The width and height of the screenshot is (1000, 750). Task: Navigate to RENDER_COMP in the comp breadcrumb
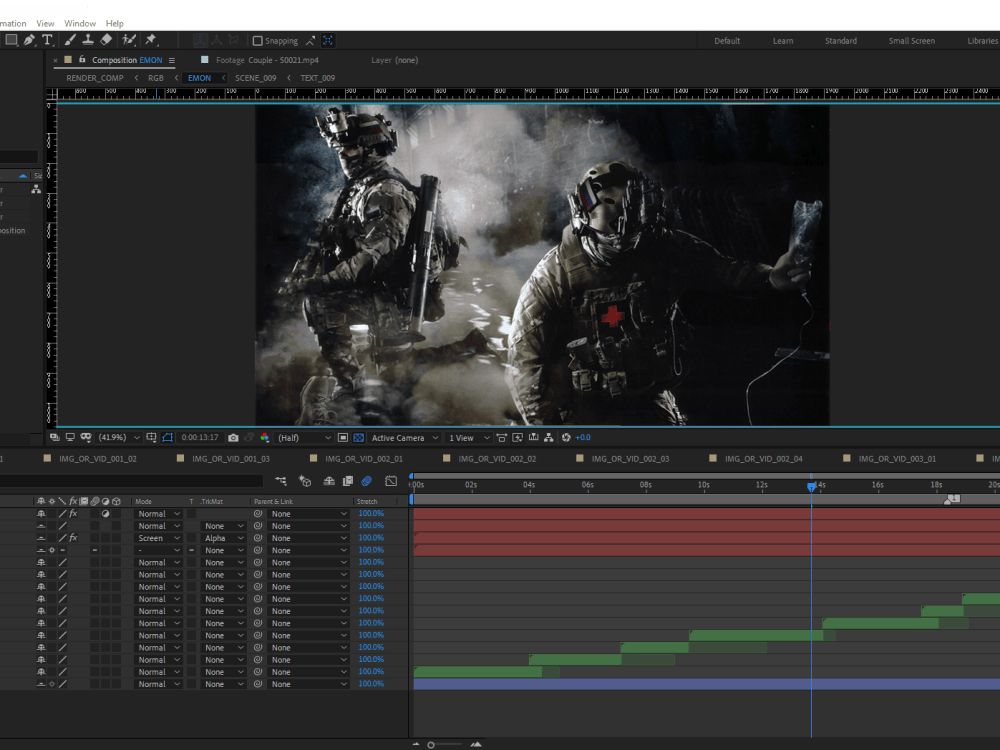pos(95,78)
